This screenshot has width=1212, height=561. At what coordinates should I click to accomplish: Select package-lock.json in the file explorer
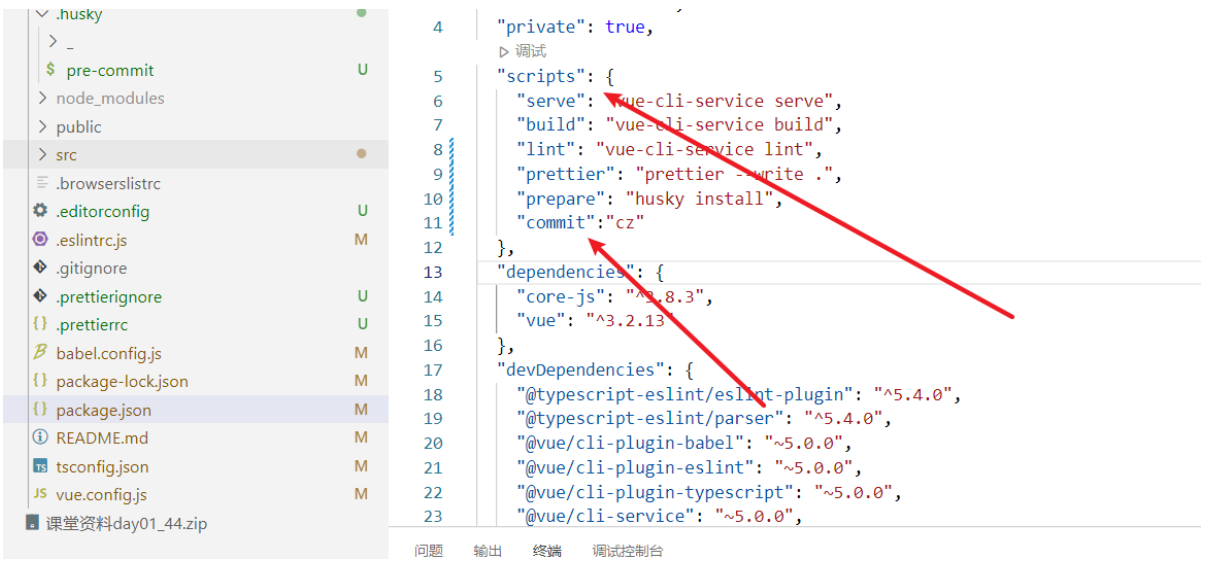(122, 382)
